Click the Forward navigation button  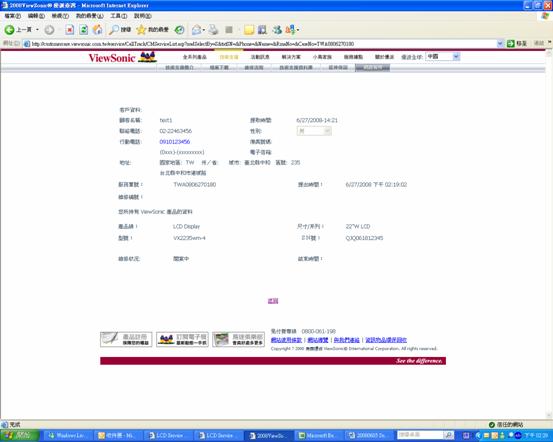[x=49, y=30]
